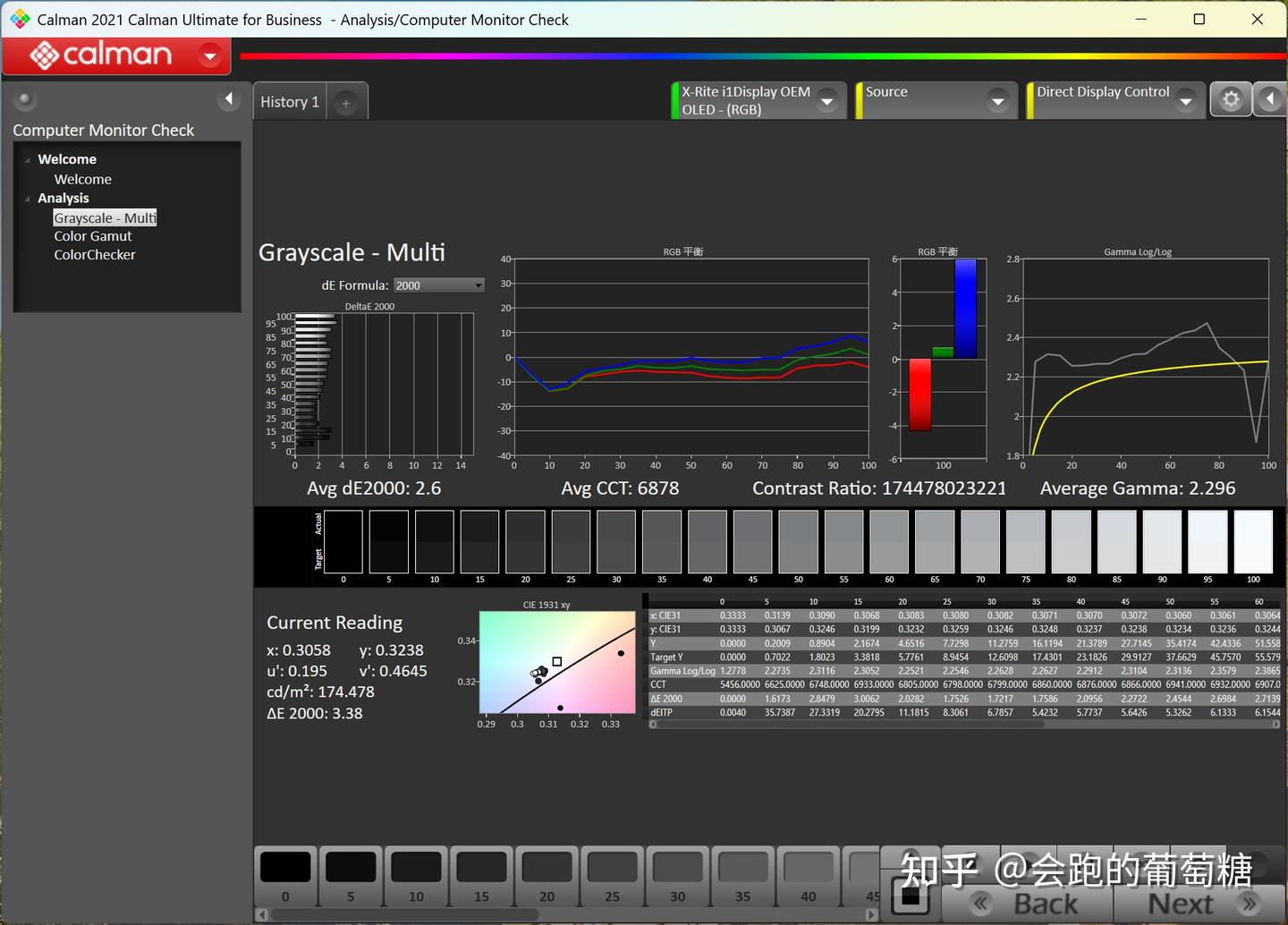Screen dimensions: 1288x925
Task: Click the 30 patch button in the bottom row
Action: (x=677, y=877)
